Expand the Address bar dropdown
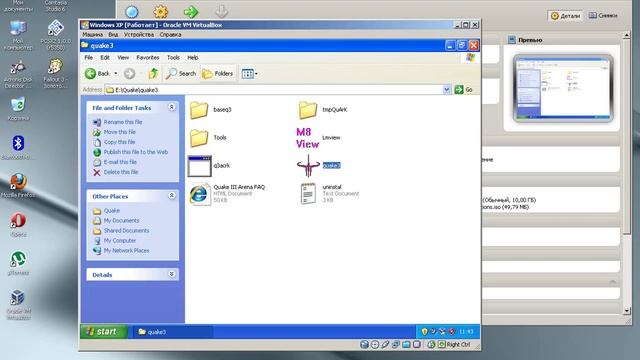Viewport: 640px width, 360px height. [447, 89]
